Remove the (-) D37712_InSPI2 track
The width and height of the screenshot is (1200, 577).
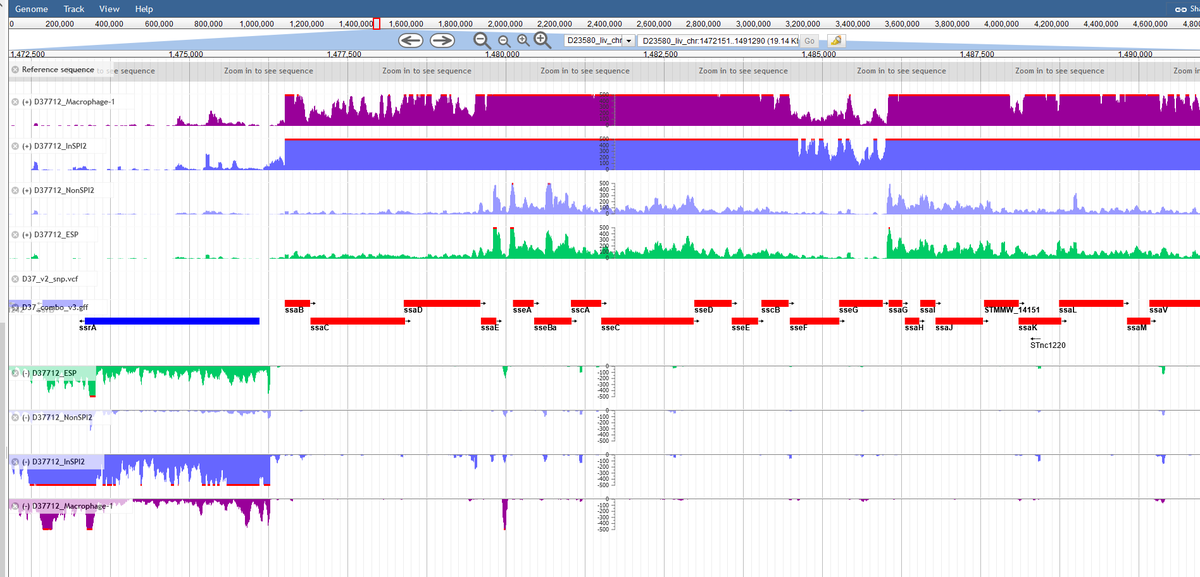pyautogui.click(x=15, y=462)
